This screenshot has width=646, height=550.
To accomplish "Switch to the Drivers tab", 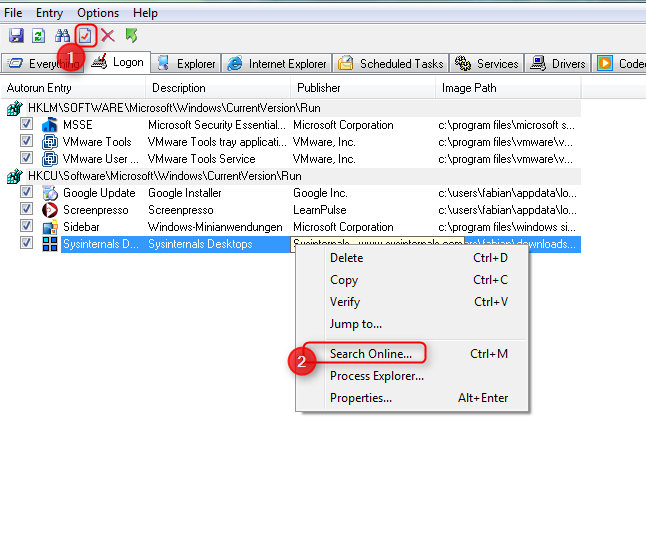I will [557, 63].
